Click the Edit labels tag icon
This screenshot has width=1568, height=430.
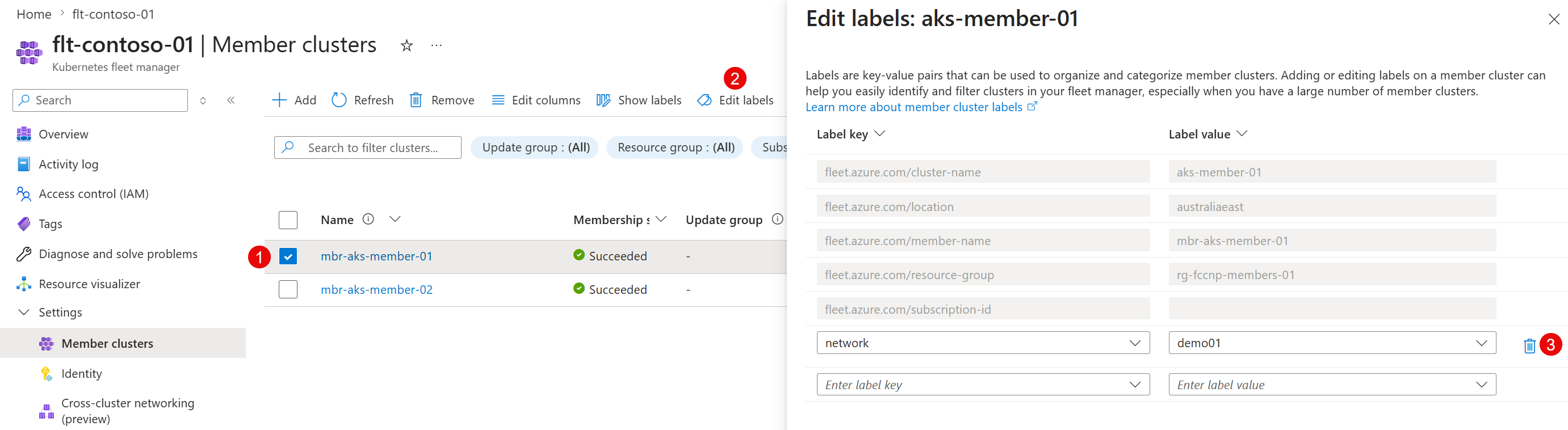(x=705, y=100)
